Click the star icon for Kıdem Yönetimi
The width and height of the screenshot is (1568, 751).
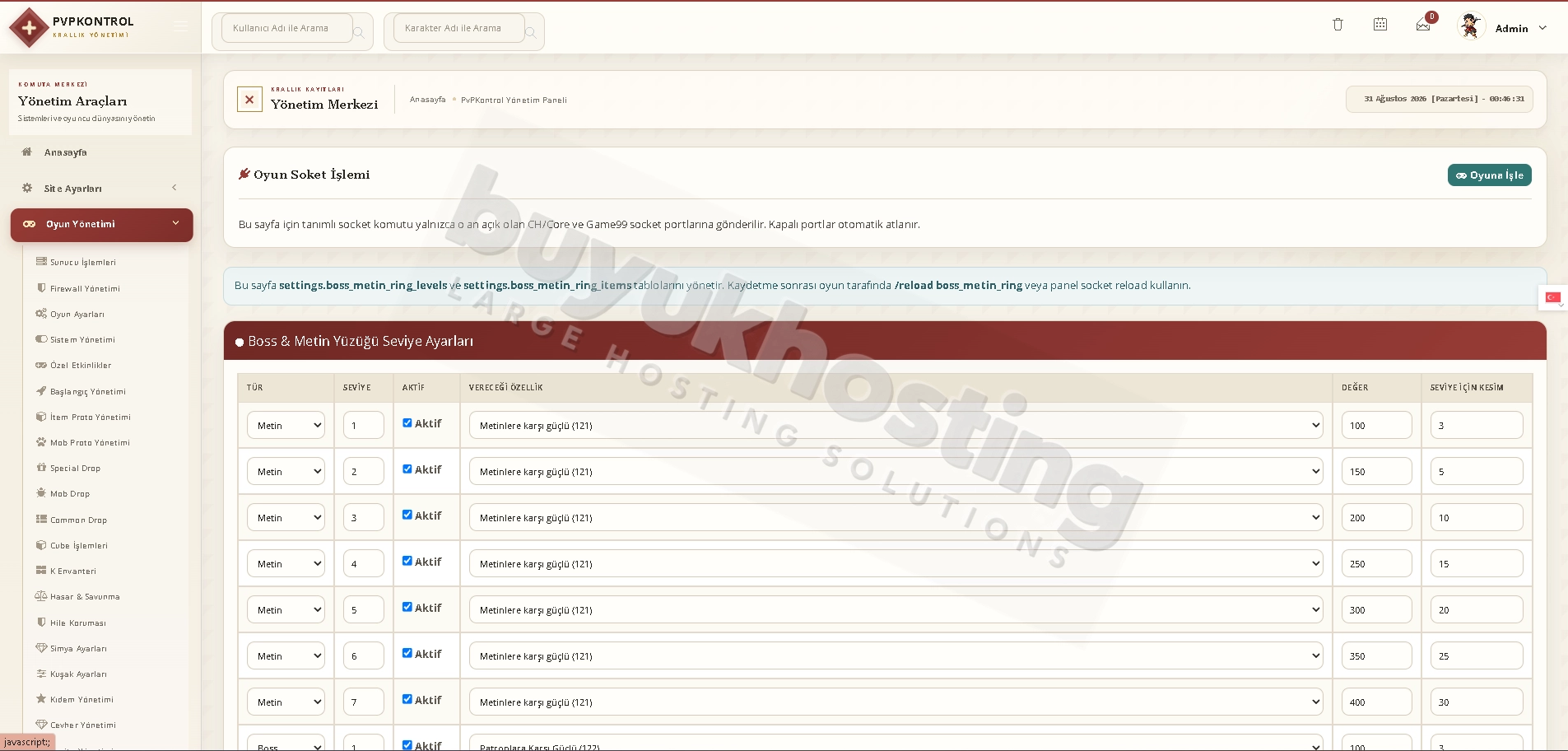(41, 699)
